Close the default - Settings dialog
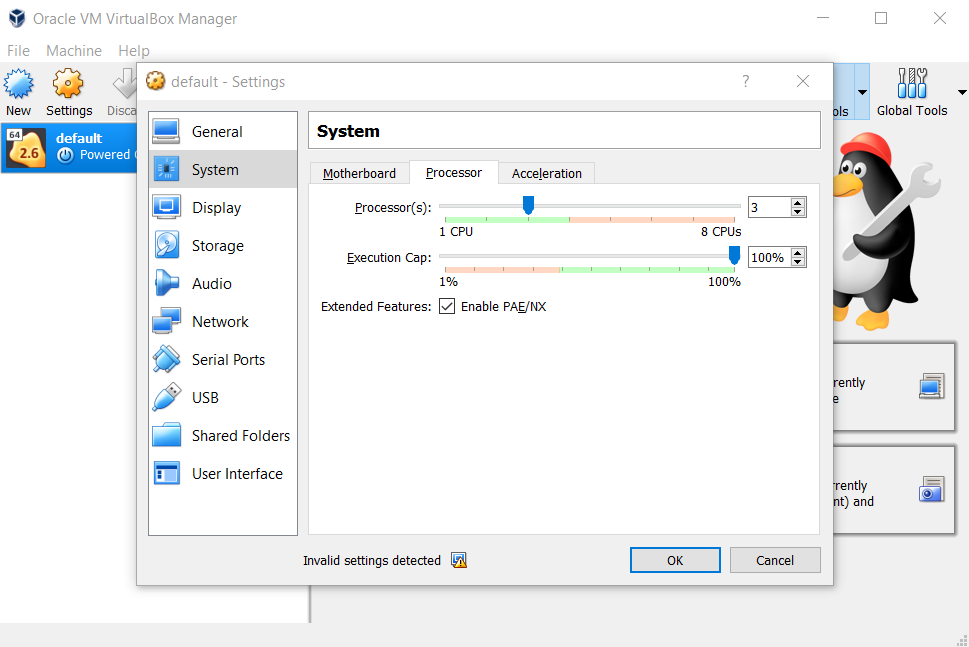The image size is (969, 647). (803, 81)
